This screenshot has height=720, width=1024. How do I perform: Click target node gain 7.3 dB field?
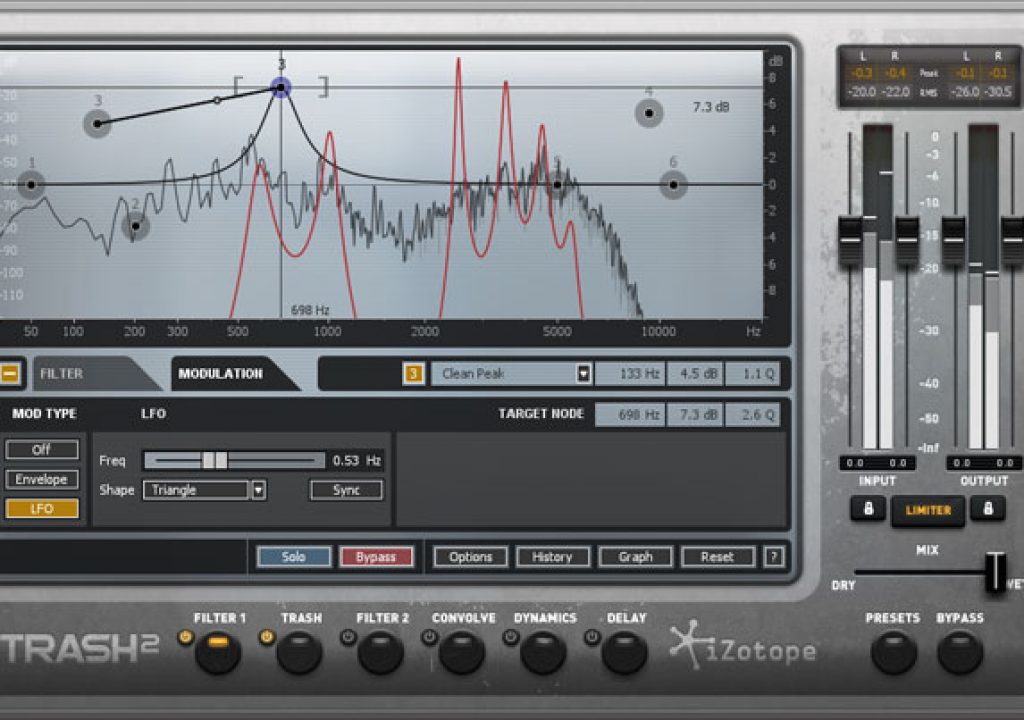click(696, 414)
